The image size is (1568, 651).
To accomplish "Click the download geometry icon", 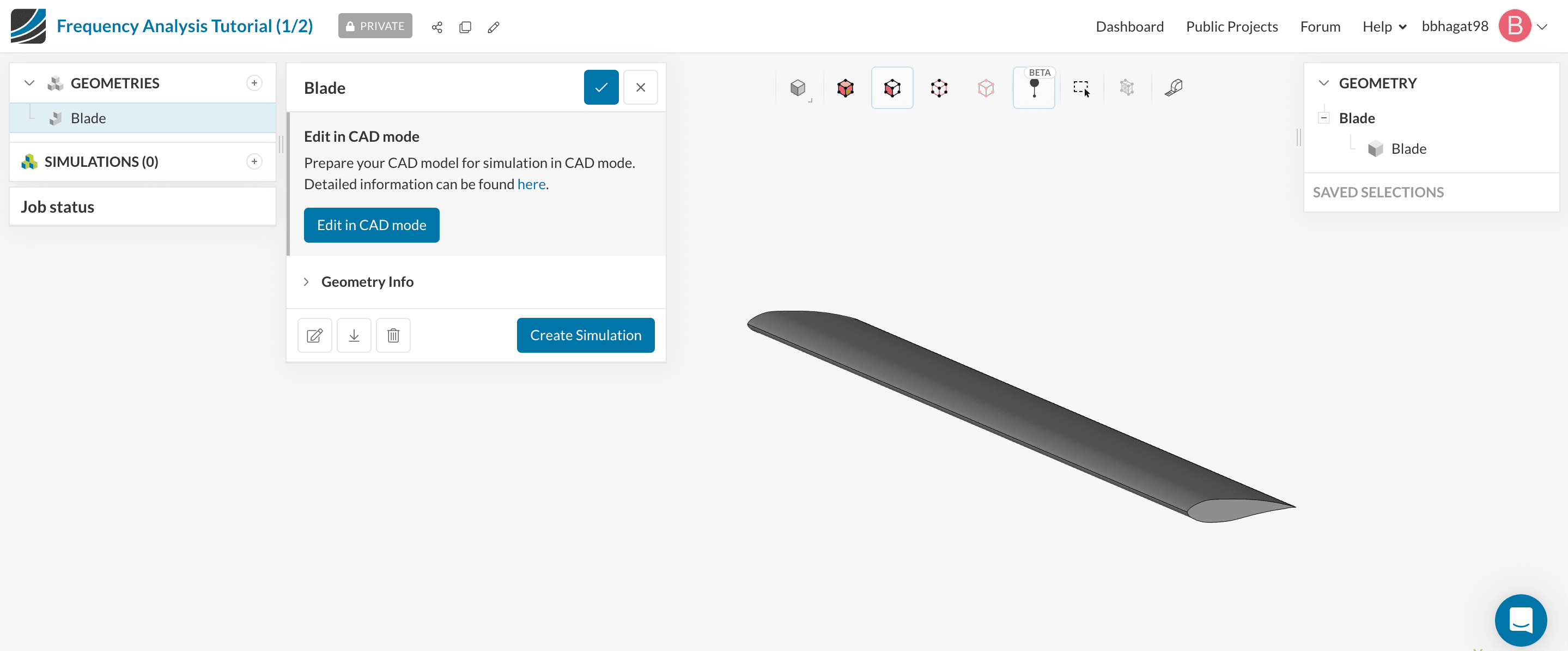I will click(354, 335).
